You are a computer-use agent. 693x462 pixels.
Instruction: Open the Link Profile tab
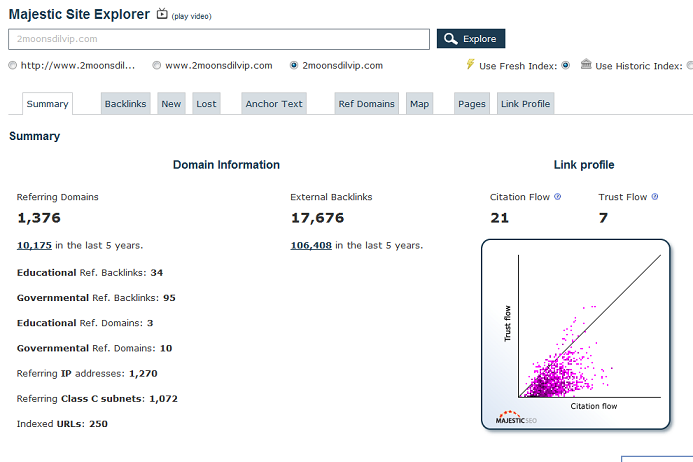[x=525, y=104]
